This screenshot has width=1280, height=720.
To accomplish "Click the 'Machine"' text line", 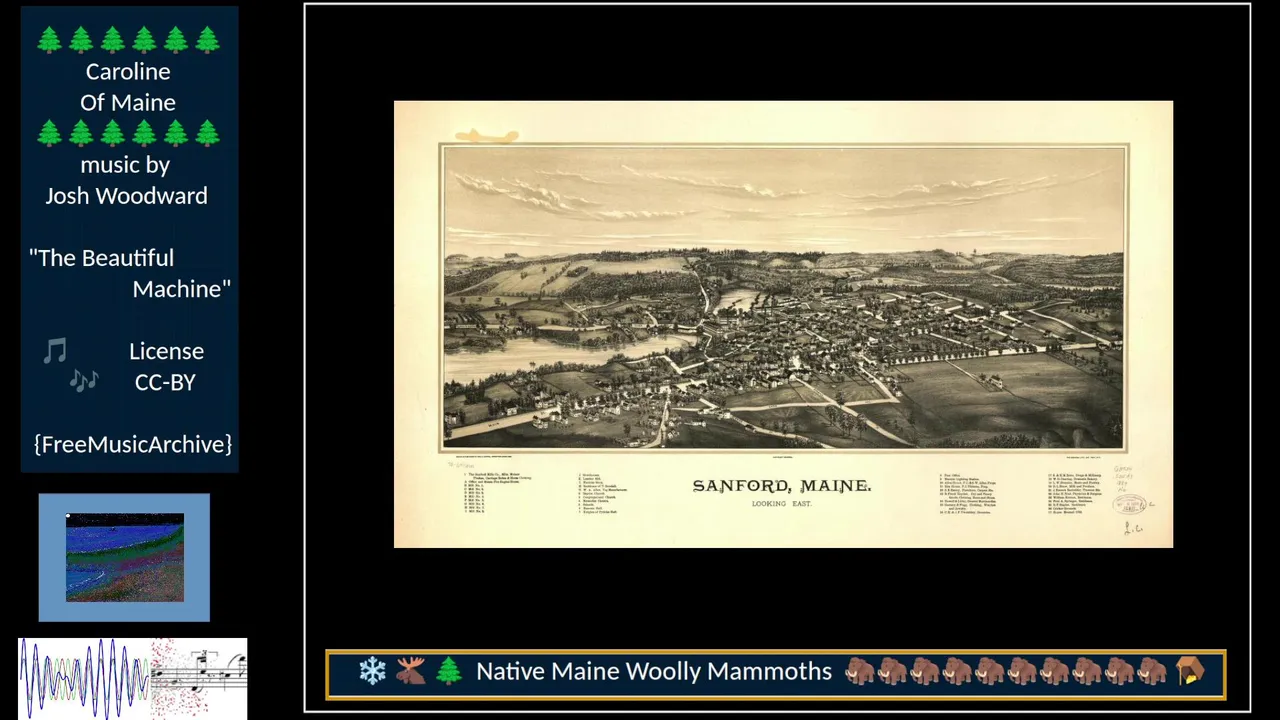I will [182, 289].
